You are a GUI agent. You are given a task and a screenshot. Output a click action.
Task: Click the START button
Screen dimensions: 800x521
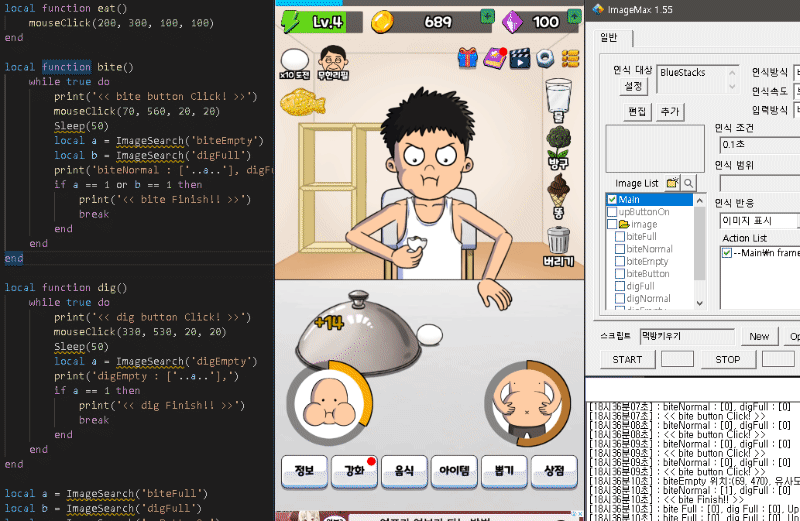coord(627,360)
